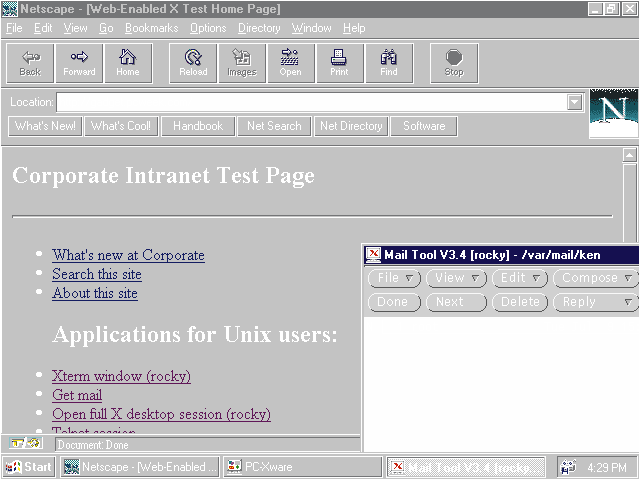Follow What's new at Corporate link

[x=128, y=255]
